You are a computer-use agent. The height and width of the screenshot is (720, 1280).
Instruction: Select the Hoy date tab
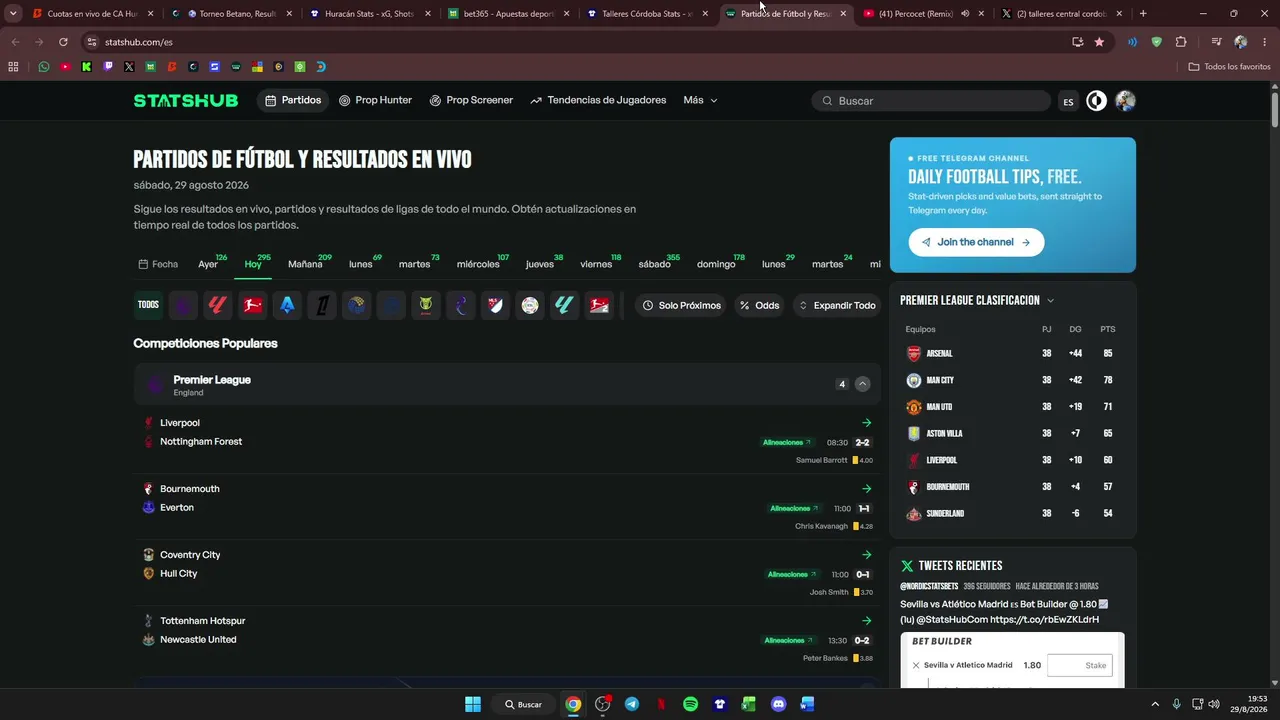[253, 264]
